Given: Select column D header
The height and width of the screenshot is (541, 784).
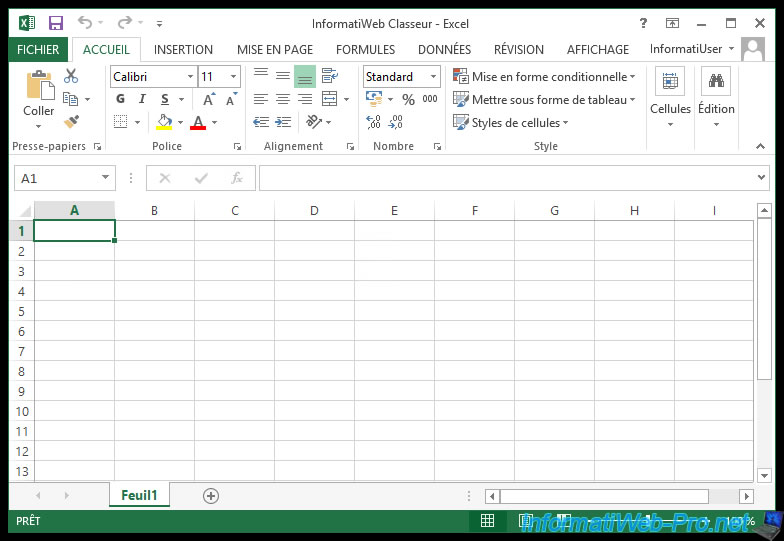Looking at the screenshot, I should (x=314, y=210).
